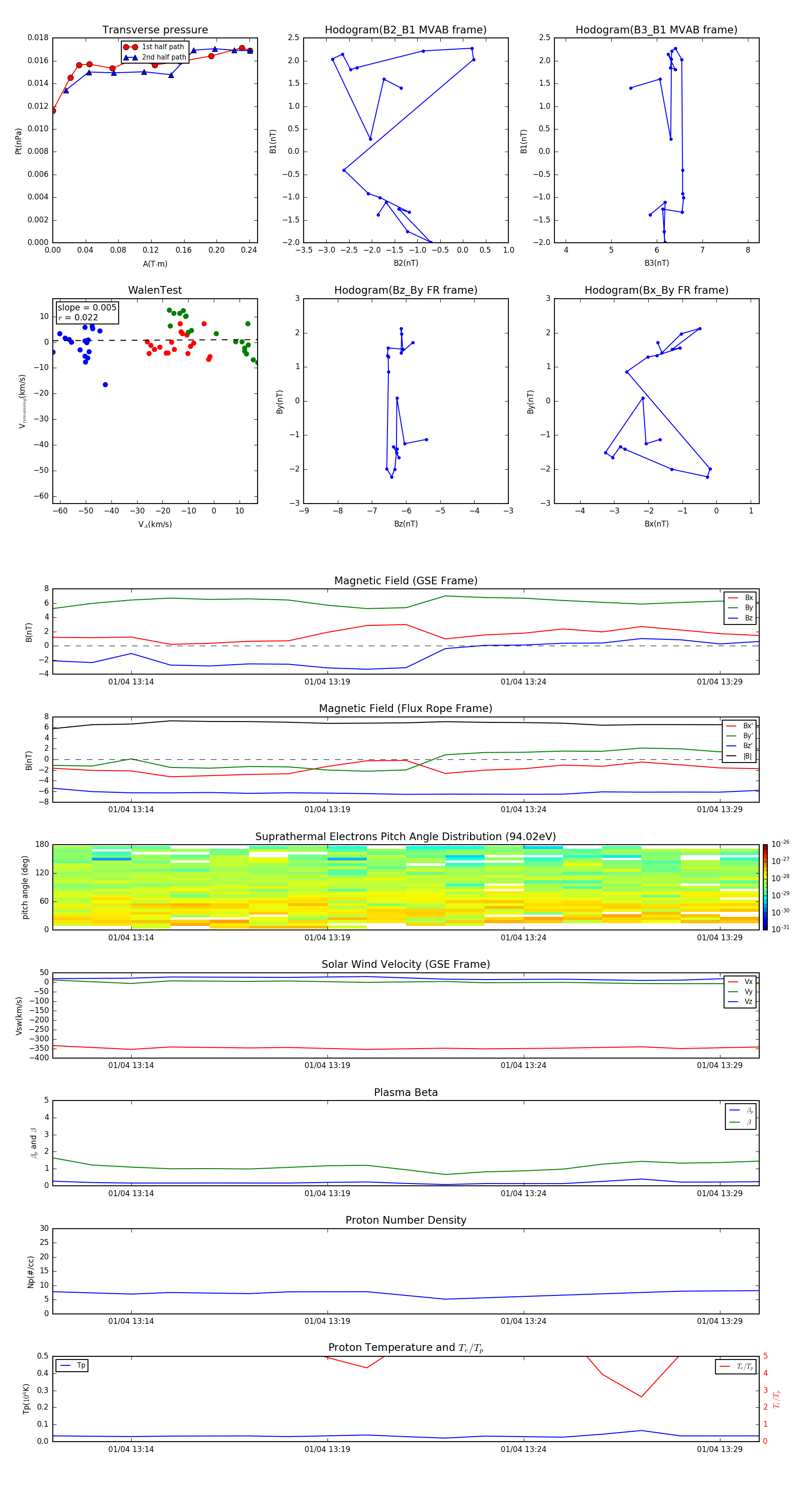Select the Tp legend entry
This screenshot has width=812, height=1489.
click(x=72, y=1366)
